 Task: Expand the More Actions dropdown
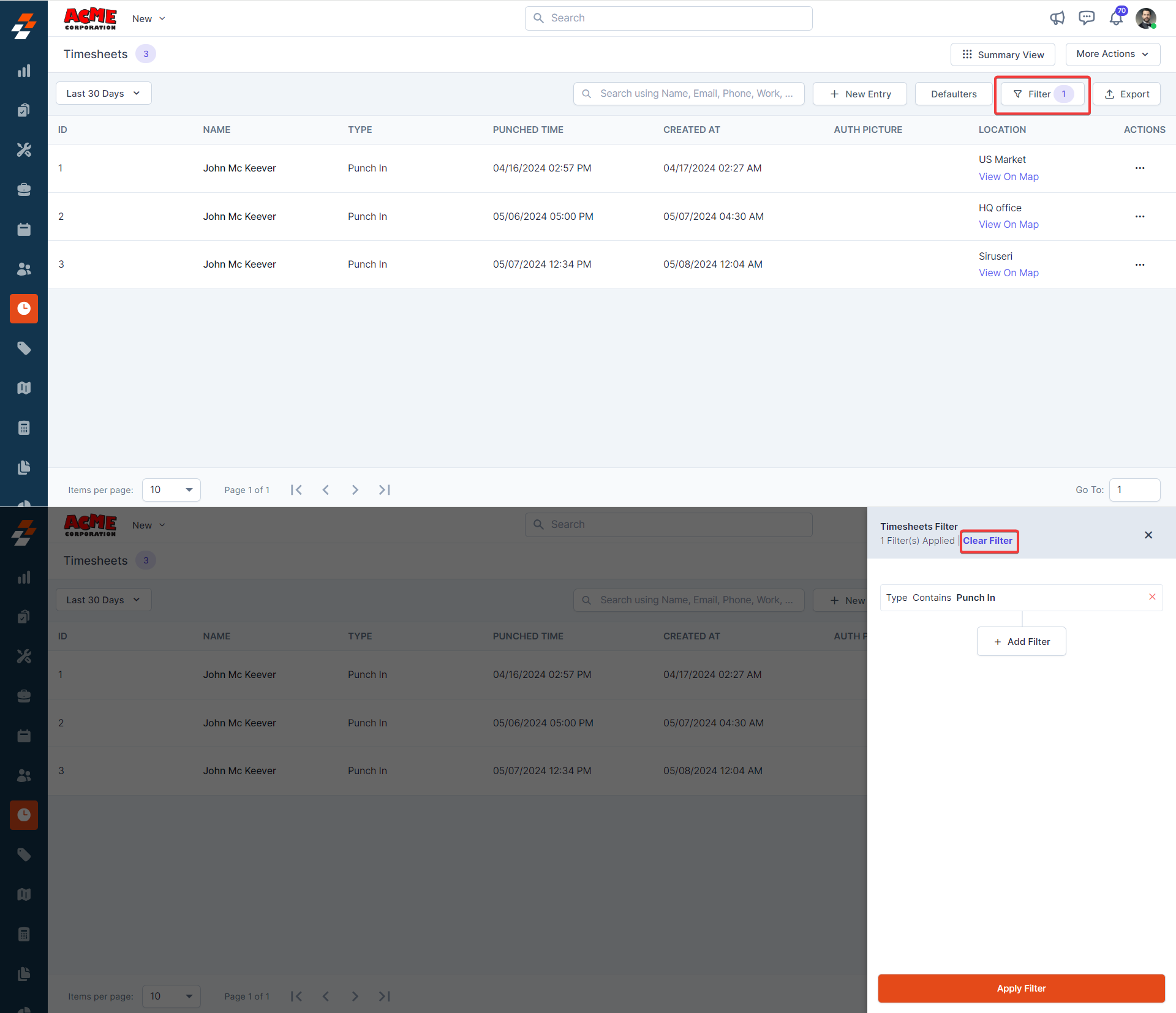(x=1112, y=55)
